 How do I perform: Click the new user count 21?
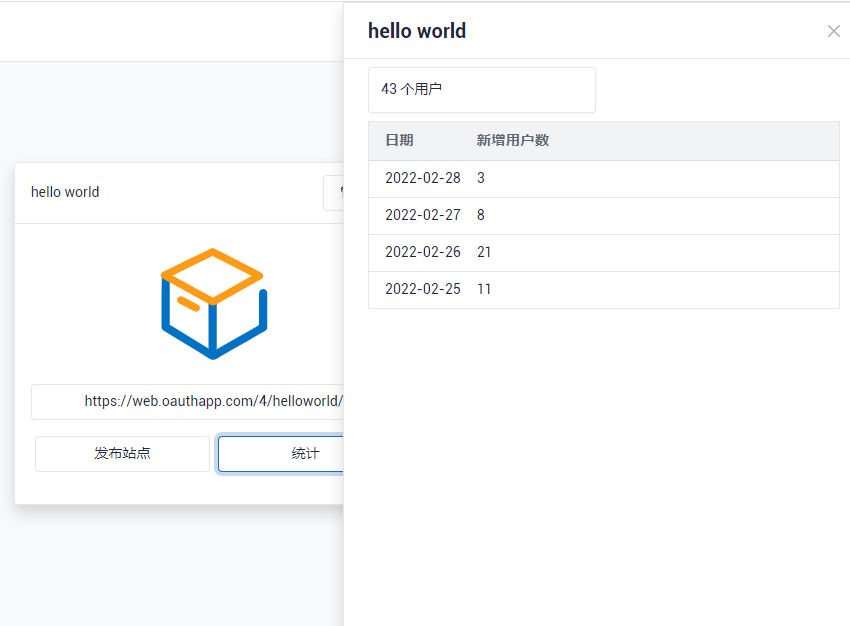pos(484,252)
